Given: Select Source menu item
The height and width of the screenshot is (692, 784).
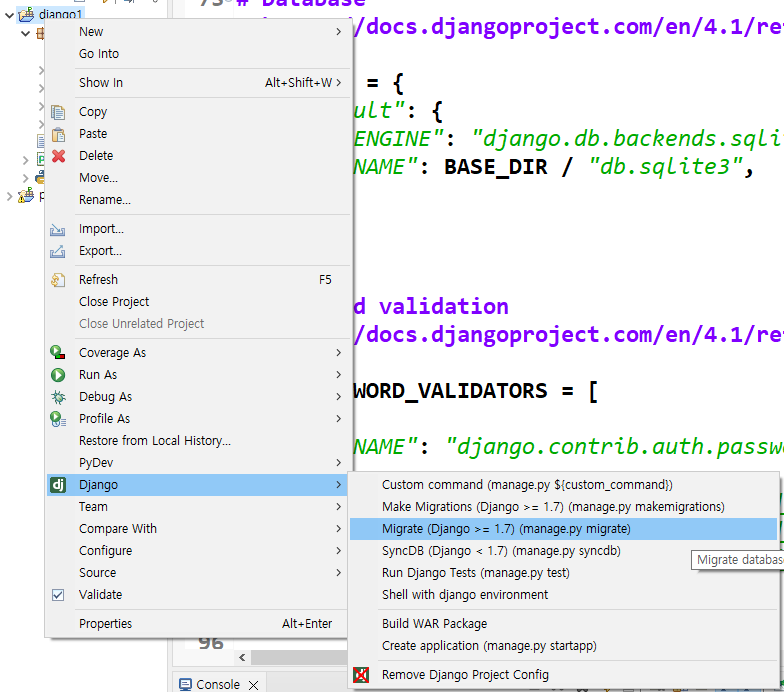Looking at the screenshot, I should tap(196, 572).
